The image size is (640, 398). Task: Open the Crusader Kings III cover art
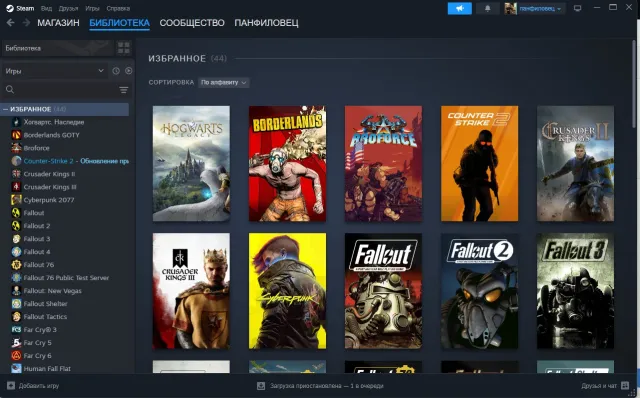[191, 291]
